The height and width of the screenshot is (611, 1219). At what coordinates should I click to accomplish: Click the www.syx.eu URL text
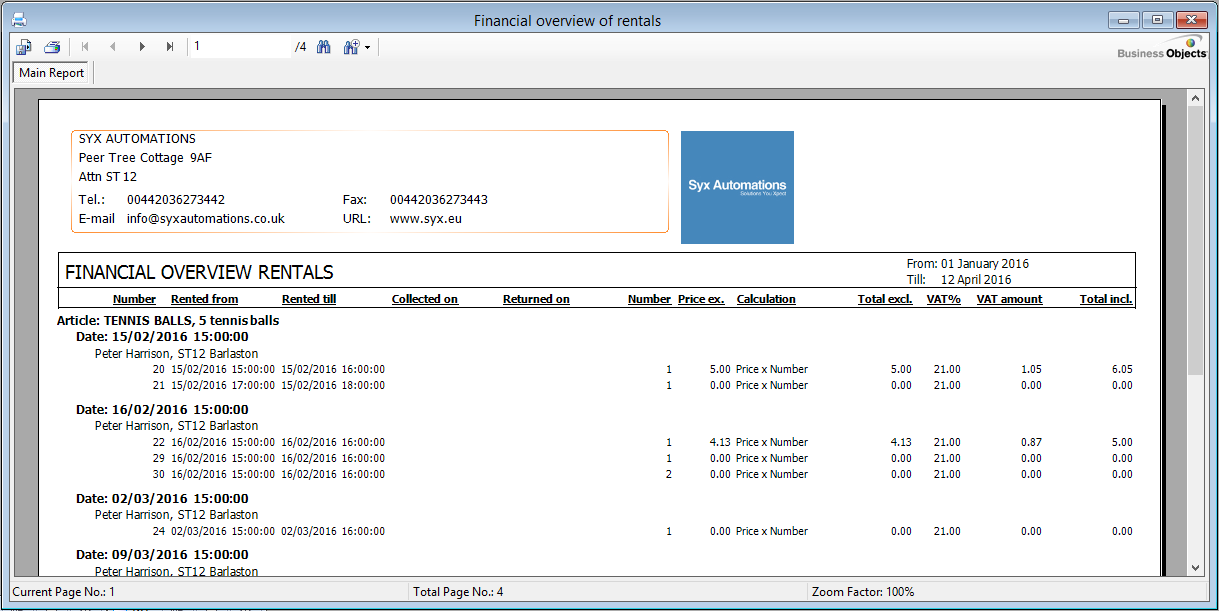click(x=426, y=218)
